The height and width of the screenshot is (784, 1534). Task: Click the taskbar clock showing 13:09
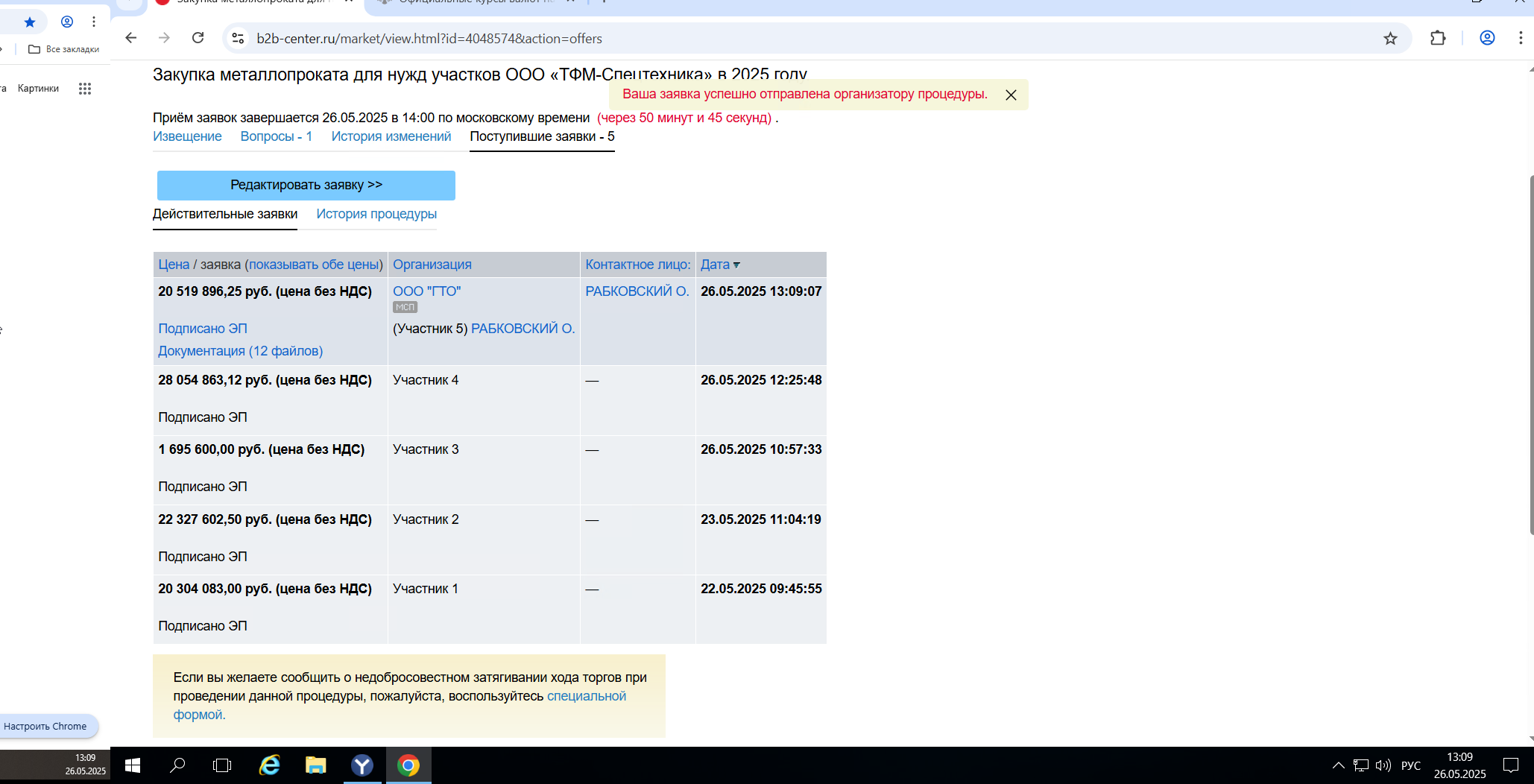1459,765
